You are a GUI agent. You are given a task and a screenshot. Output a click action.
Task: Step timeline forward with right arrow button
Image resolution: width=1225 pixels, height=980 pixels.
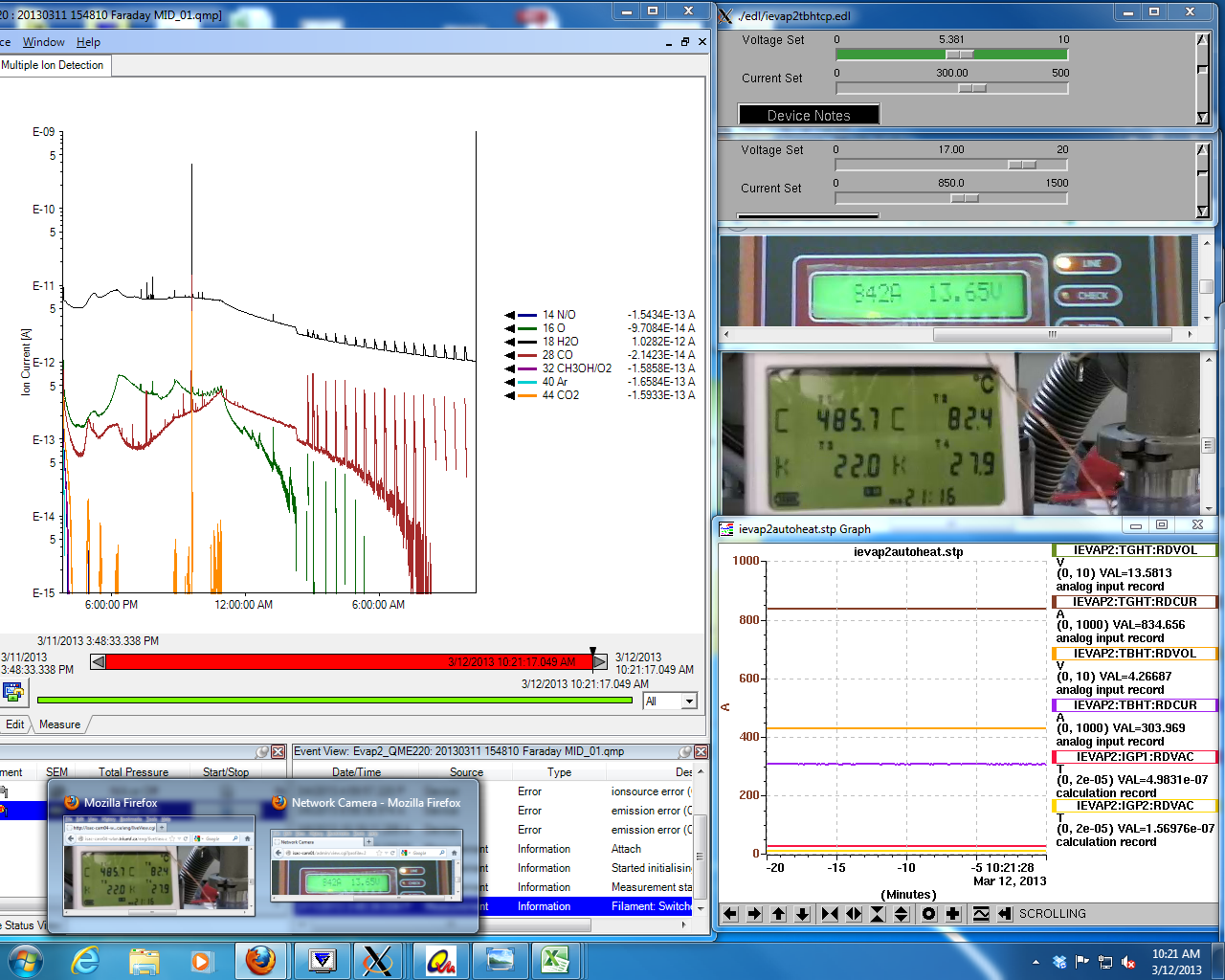click(600, 661)
